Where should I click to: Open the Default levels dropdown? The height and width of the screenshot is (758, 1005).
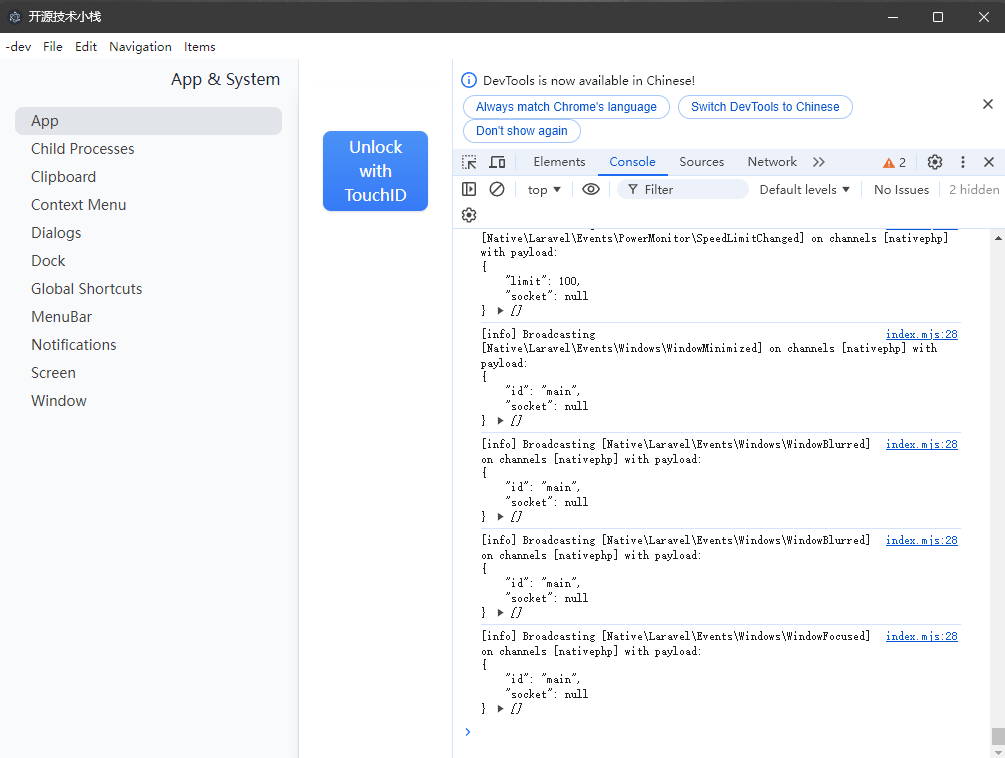coord(804,190)
